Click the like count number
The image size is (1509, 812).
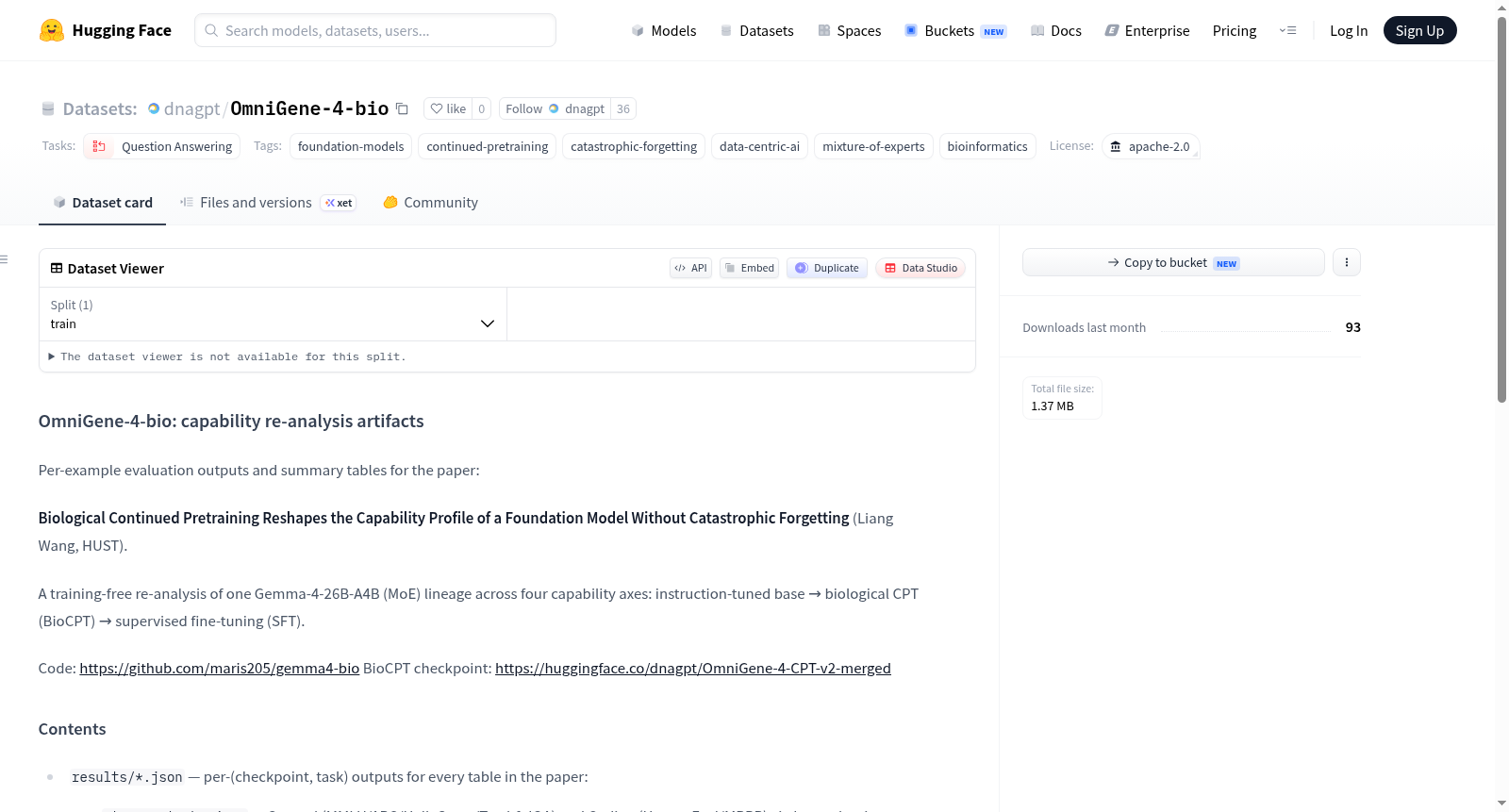[481, 108]
